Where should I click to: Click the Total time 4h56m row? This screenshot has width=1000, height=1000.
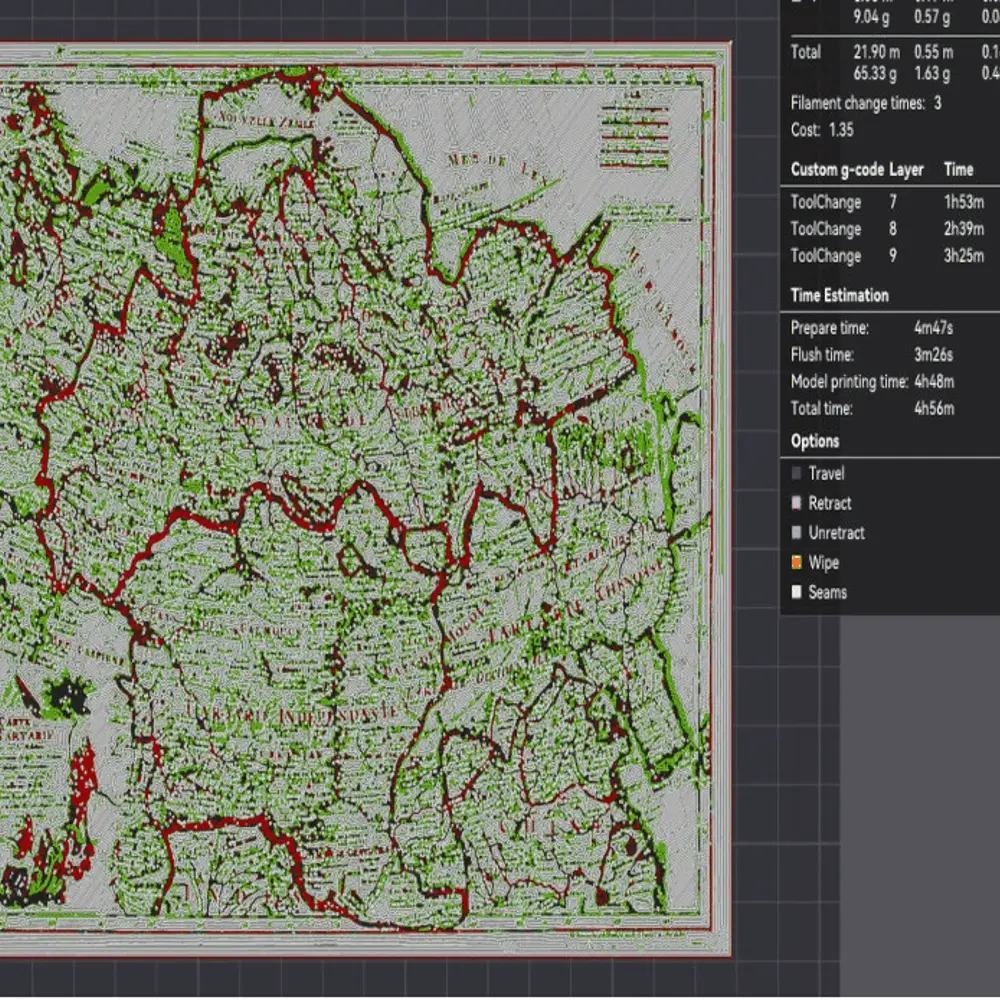point(872,408)
